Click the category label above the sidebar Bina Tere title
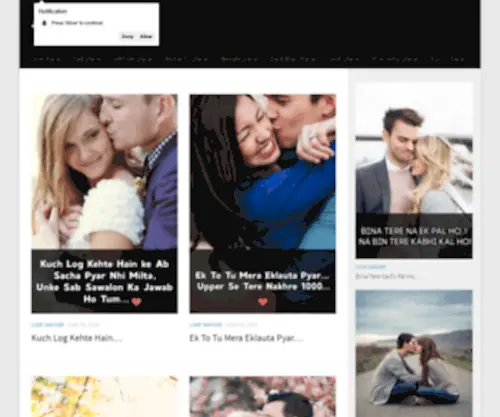Viewport: 500px width, 417px height. tap(371, 267)
